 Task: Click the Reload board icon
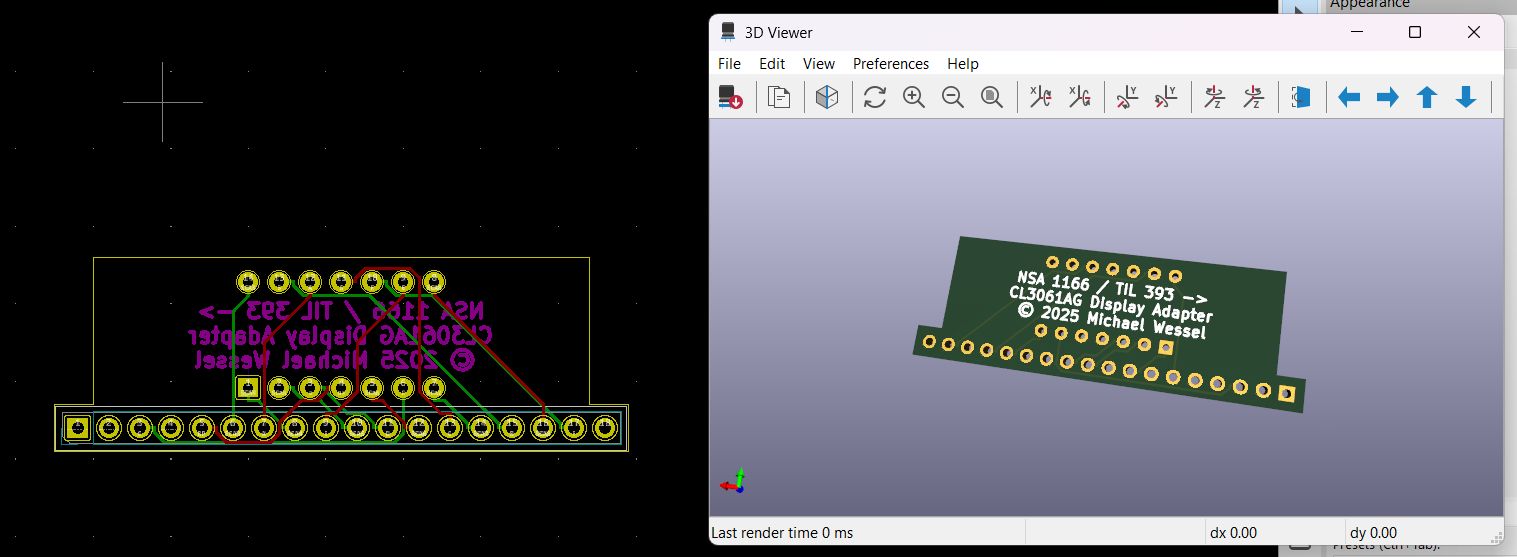[730, 97]
